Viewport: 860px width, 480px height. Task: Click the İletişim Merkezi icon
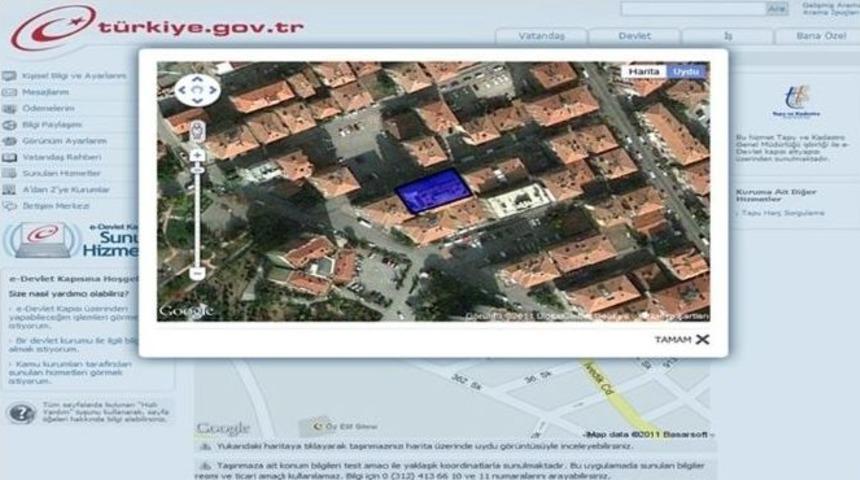coord(9,206)
